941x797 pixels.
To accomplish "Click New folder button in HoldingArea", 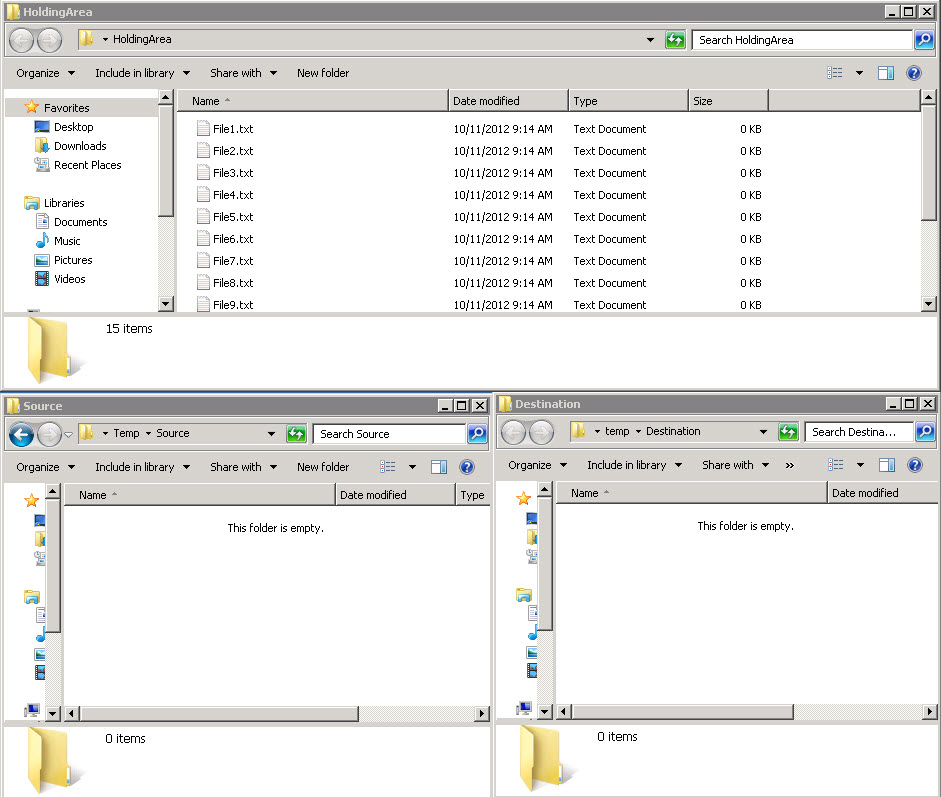I will 323,73.
